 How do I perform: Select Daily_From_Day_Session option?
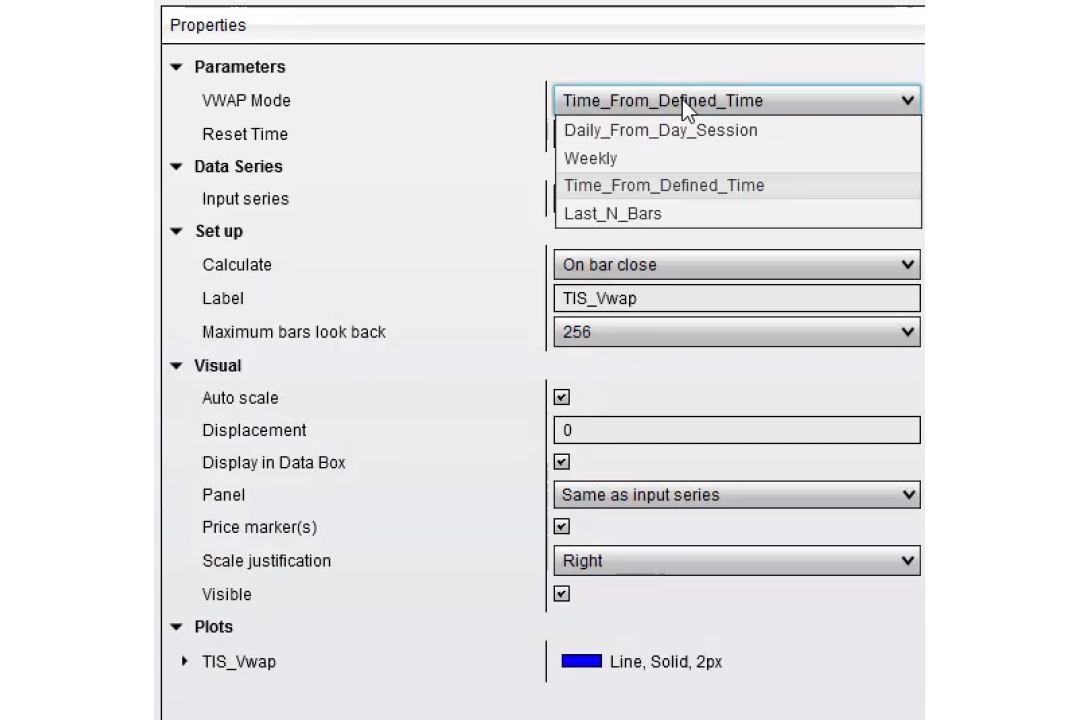(x=738, y=130)
